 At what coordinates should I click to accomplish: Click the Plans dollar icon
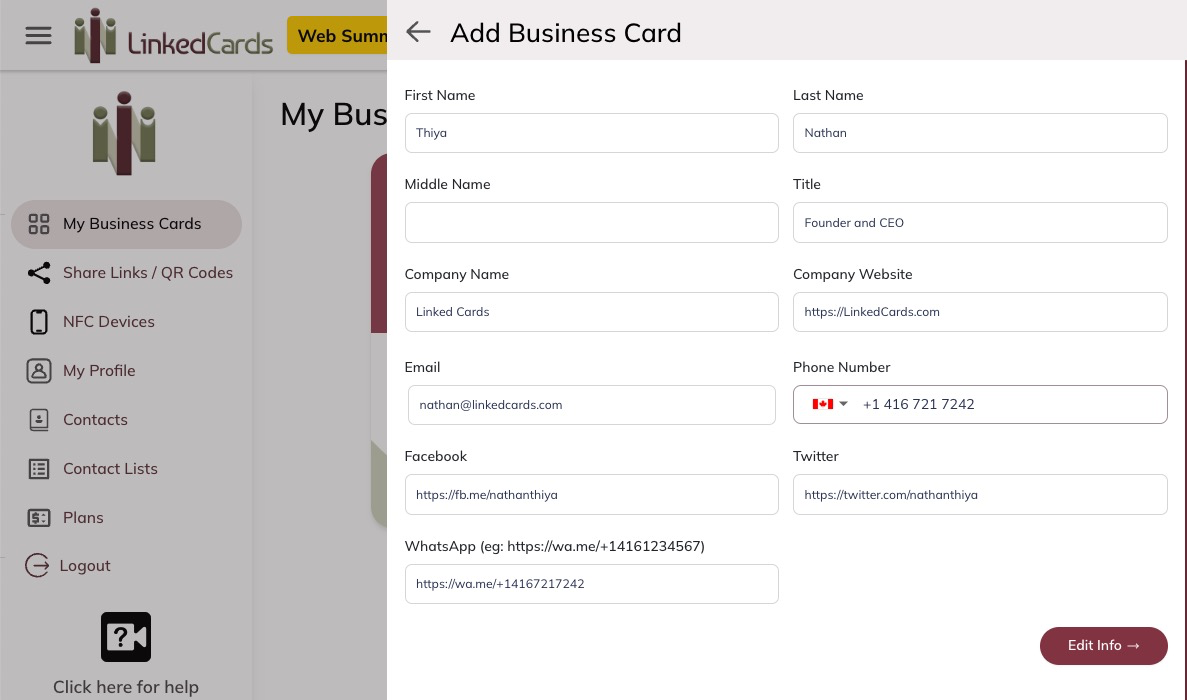coord(39,518)
